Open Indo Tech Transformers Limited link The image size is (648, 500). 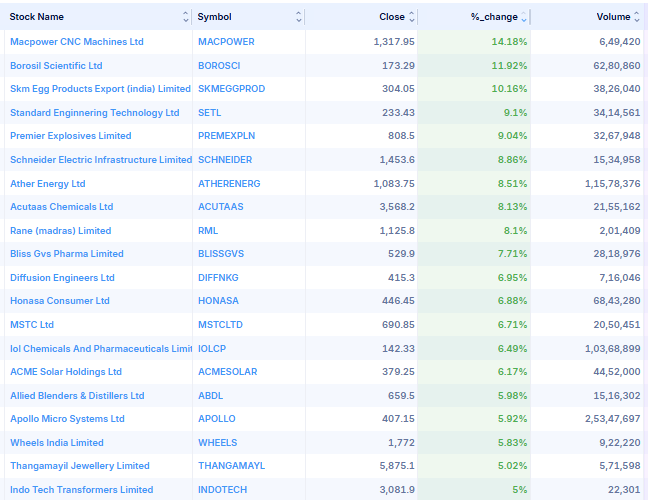click(x=82, y=490)
